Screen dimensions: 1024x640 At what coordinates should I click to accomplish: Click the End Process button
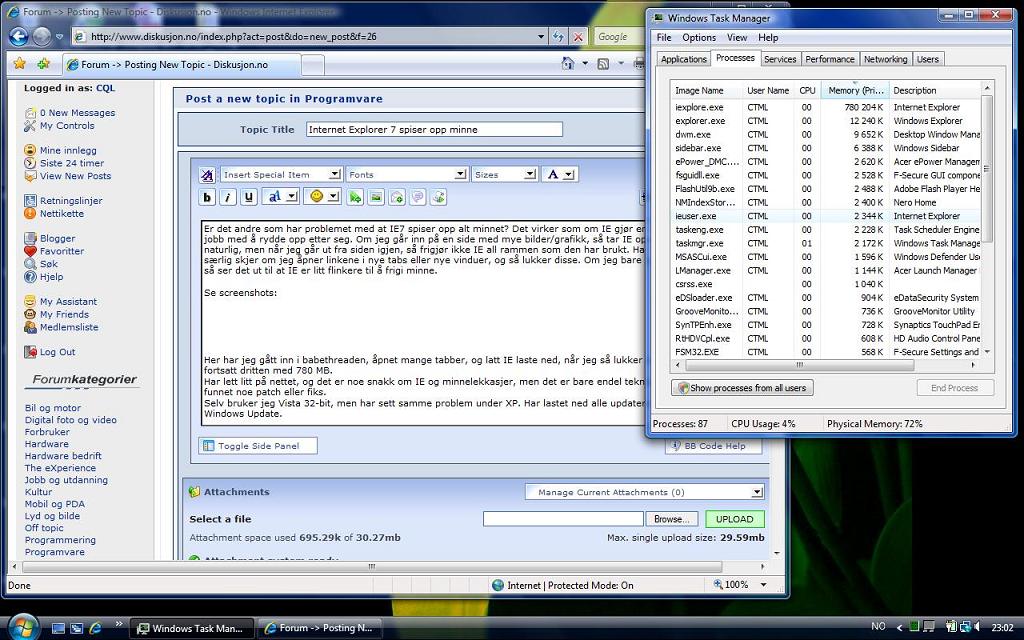[954, 387]
